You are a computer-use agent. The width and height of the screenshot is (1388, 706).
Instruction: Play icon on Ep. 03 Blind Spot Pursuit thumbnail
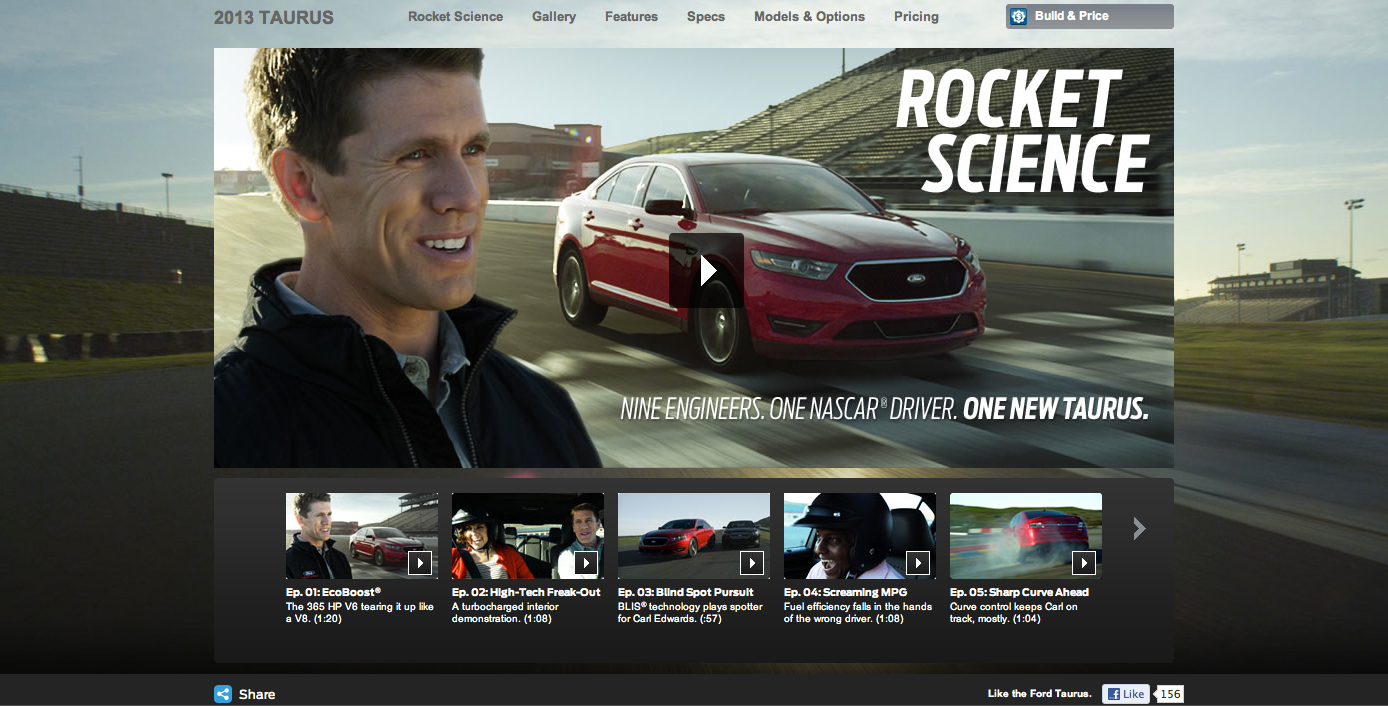[x=752, y=563]
